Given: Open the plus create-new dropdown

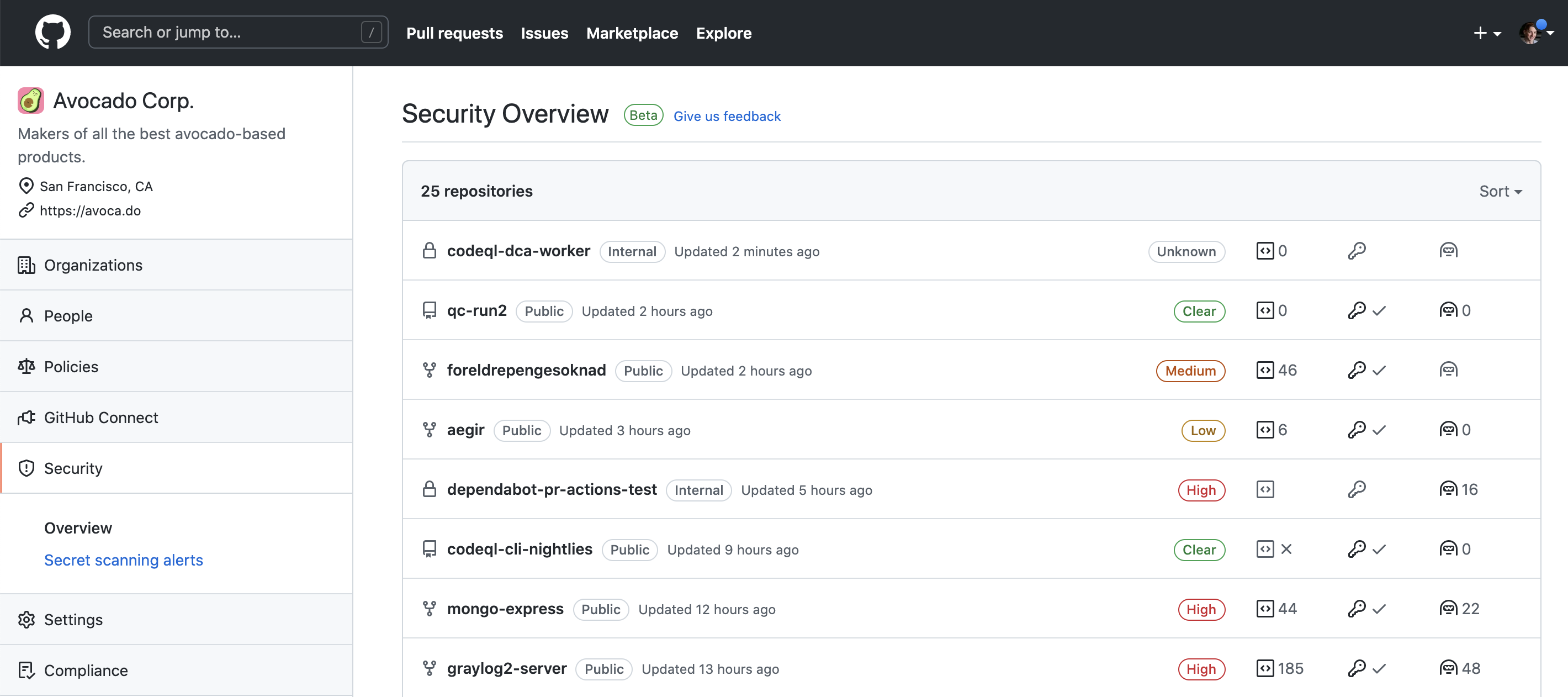Looking at the screenshot, I should pos(1486,33).
